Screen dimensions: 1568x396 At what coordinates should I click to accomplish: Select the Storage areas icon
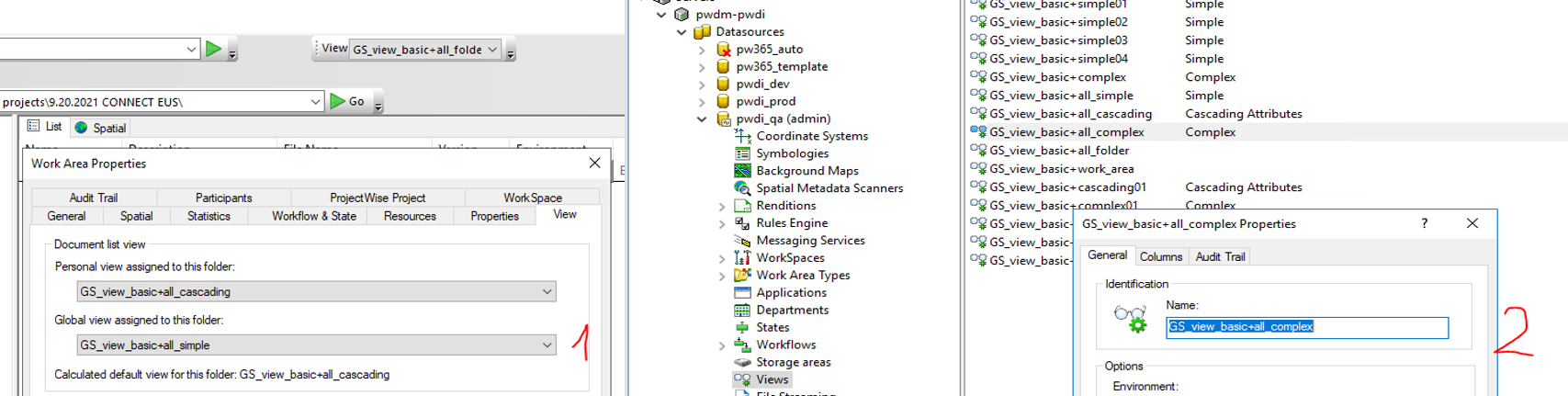(x=742, y=363)
